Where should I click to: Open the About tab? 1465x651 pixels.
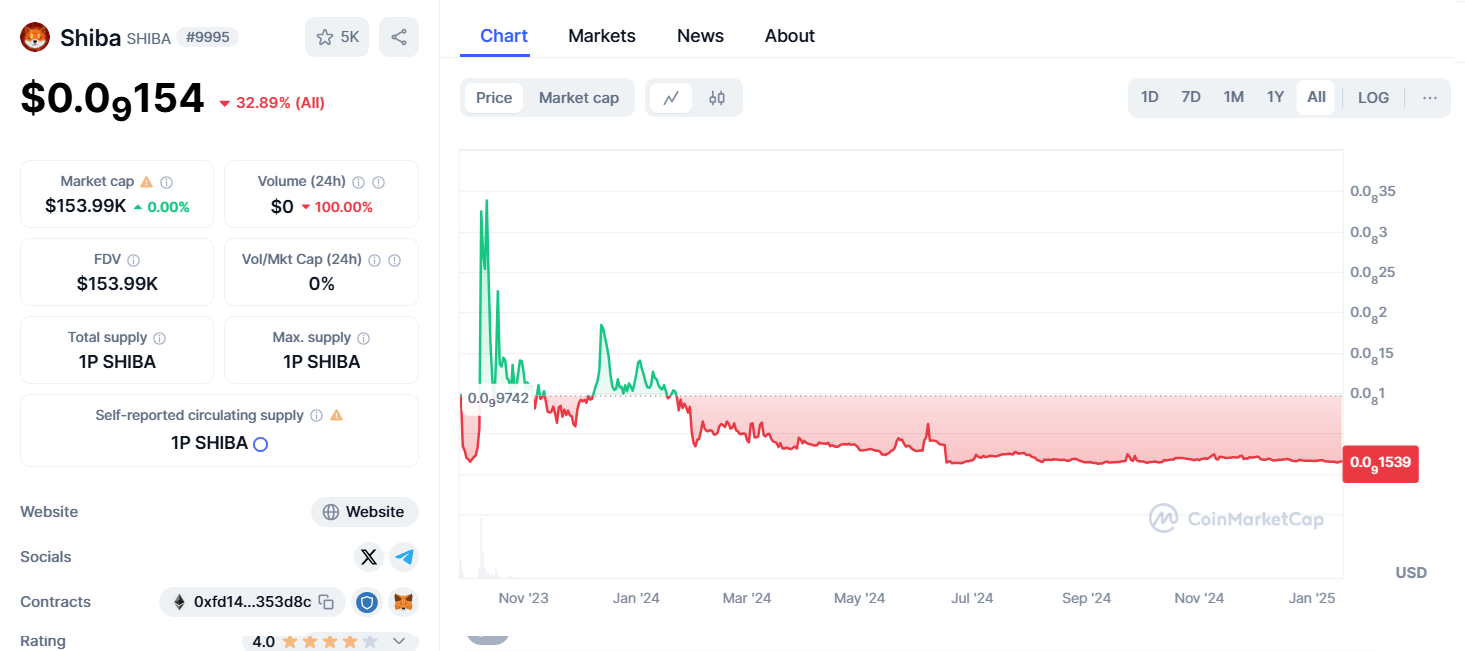790,36
